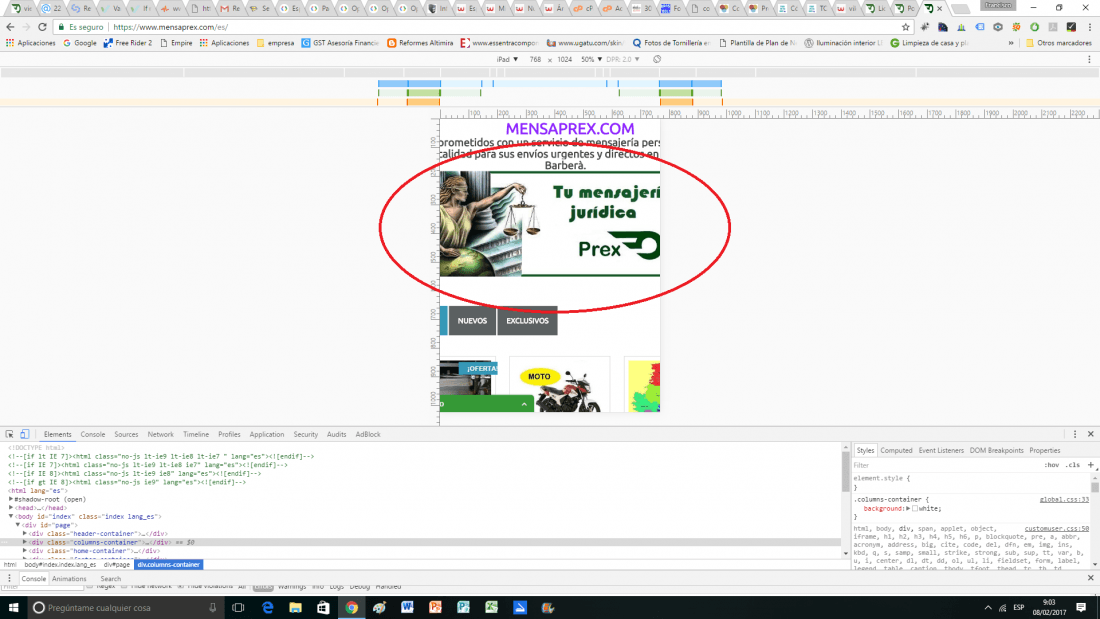Image resolution: width=1100 pixels, height=619 pixels.
Task: Open the Animations drawer tab
Action: tap(69, 578)
